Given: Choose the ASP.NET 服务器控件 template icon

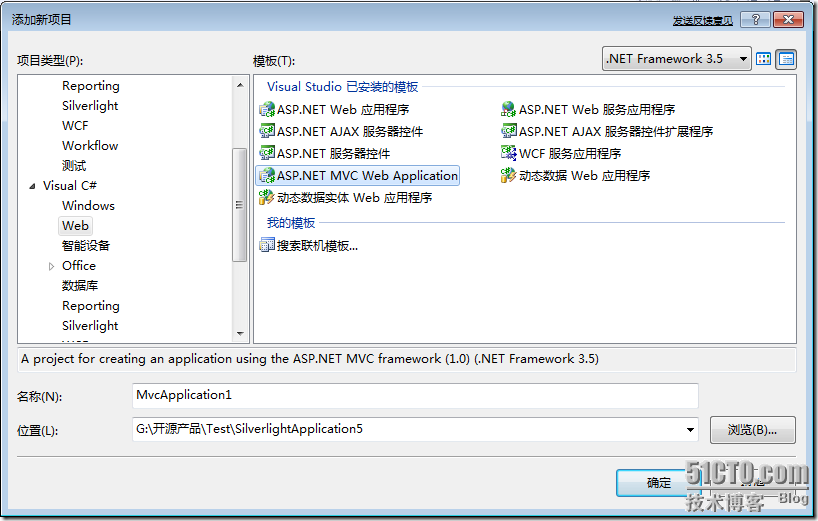Looking at the screenshot, I should point(267,153).
